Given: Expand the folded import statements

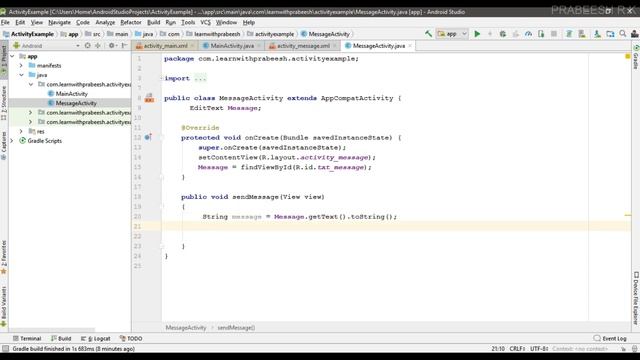Looking at the screenshot, I should click(200, 78).
